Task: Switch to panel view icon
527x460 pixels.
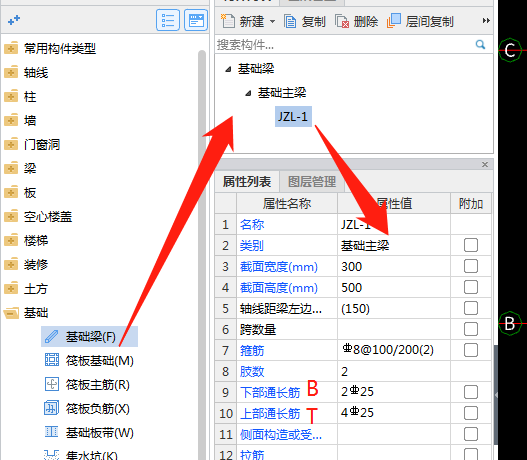Action: (x=196, y=20)
